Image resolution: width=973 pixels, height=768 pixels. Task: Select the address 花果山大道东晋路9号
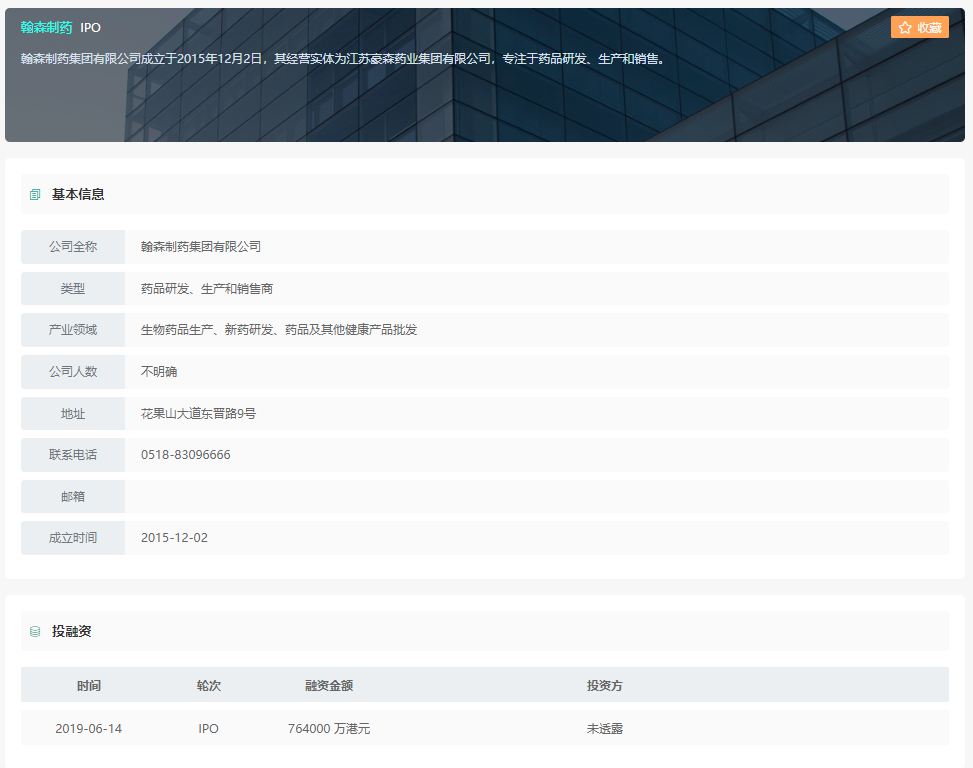click(x=198, y=414)
